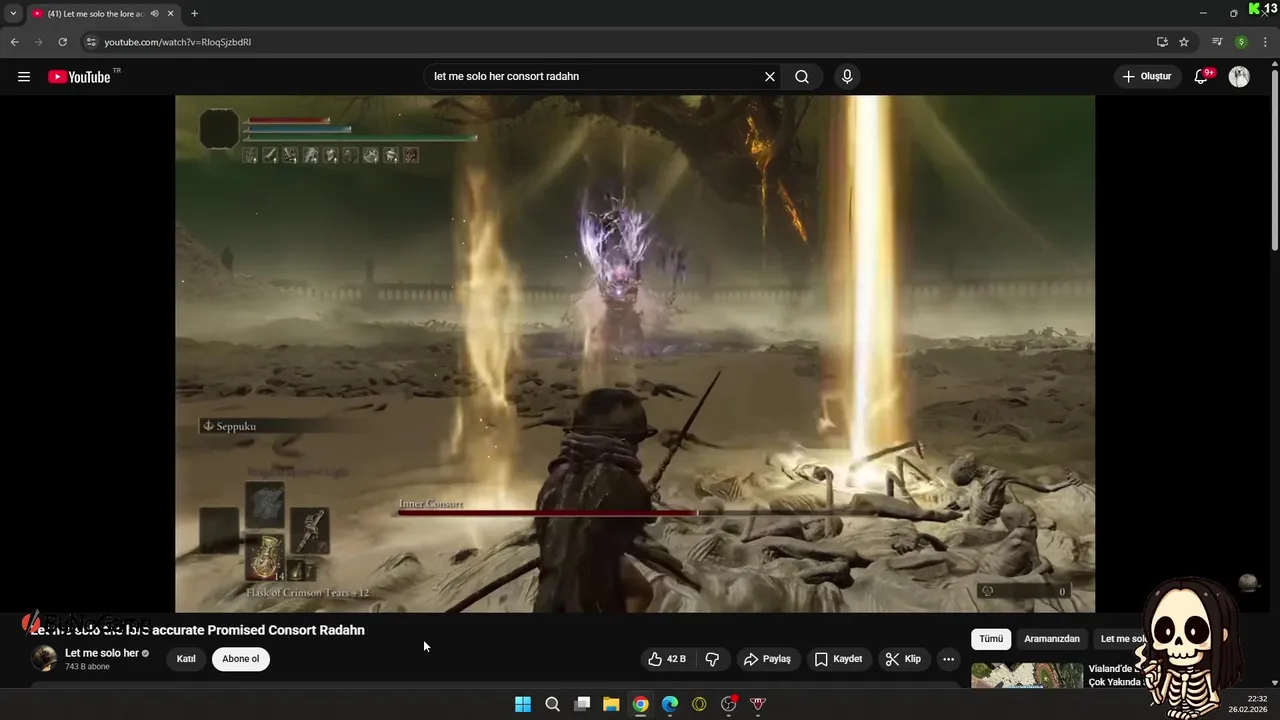Open Task View on the taskbar

582,704
